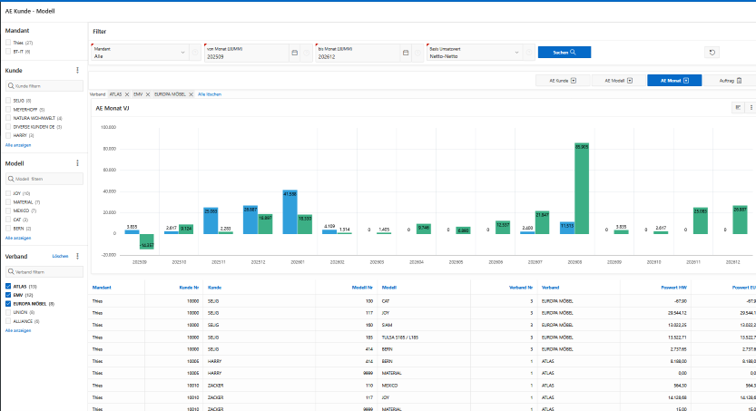Remove the EMV filter chip
Image resolution: width=756 pixels, height=411 pixels.
tap(148, 95)
